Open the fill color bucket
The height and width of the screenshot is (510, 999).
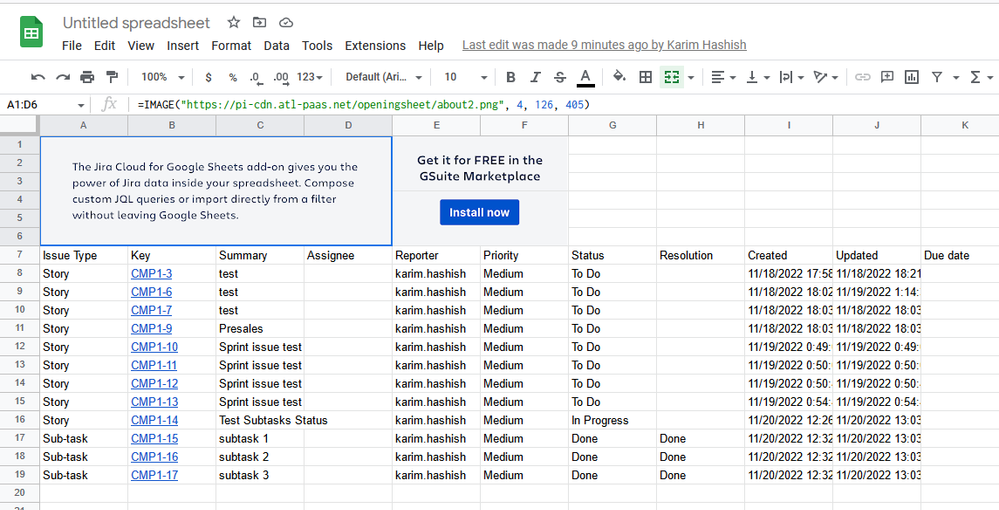[619, 77]
